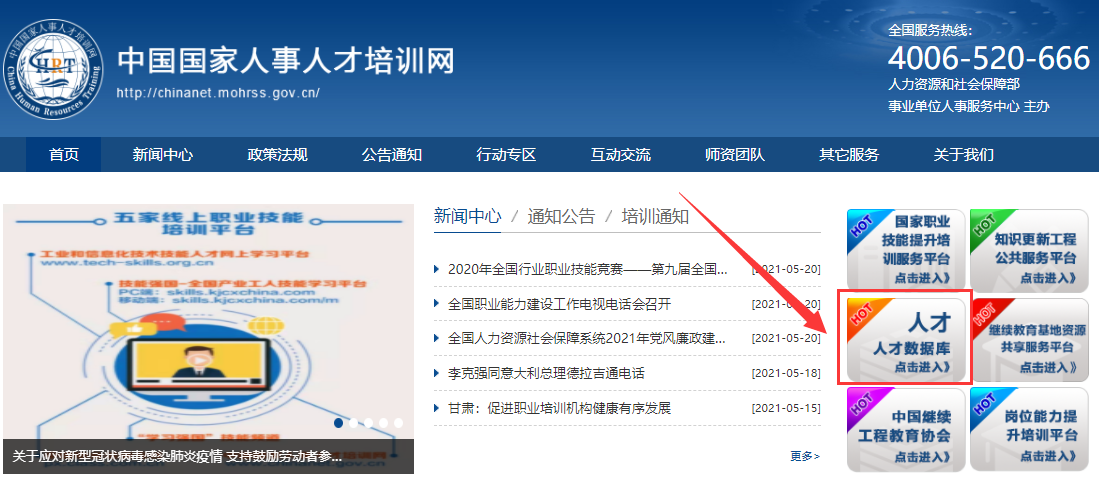Click the date [2021-05-15]

coord(786,408)
